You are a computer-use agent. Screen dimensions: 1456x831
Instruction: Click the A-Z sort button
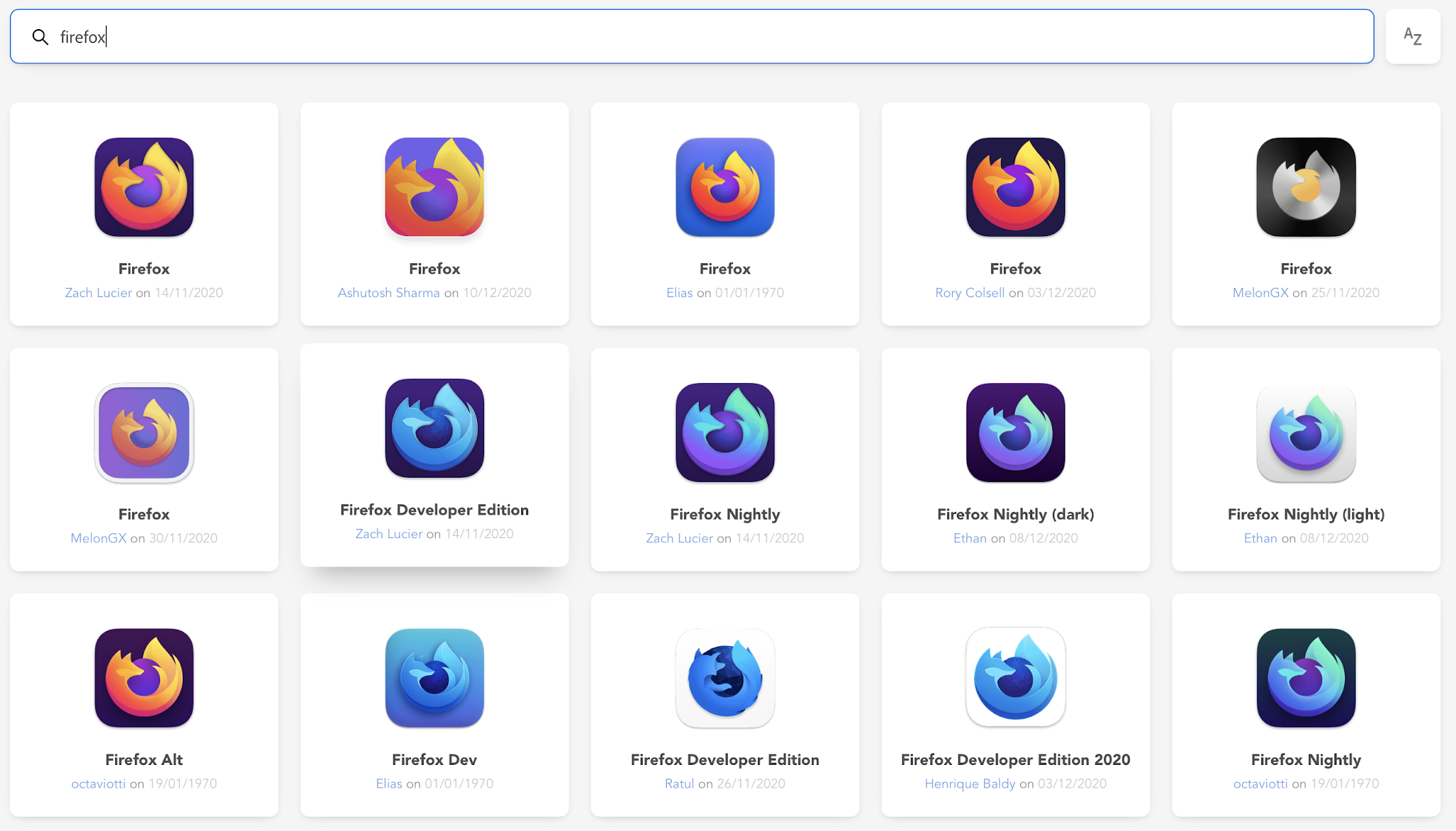1412,36
